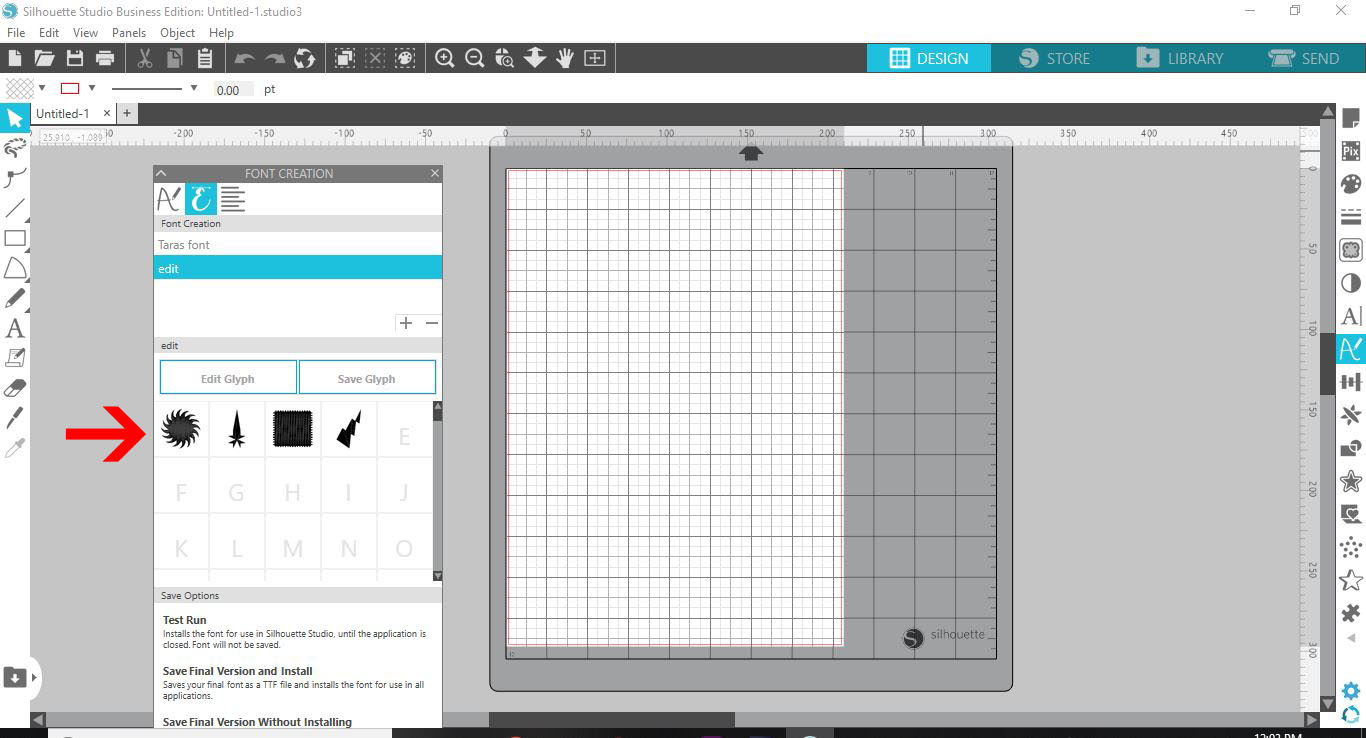Open the Page Setup panel icon
Image resolution: width=1366 pixels, height=738 pixels.
click(1351, 119)
